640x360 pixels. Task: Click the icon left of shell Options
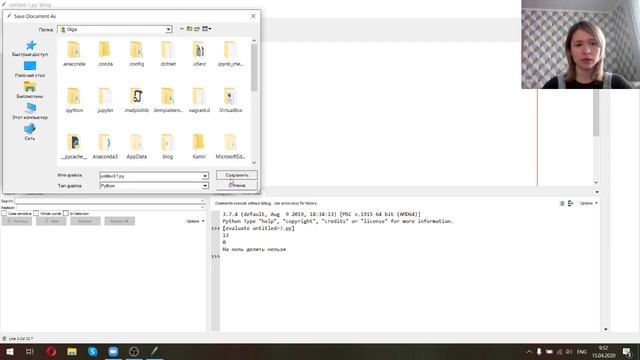tap(571, 203)
